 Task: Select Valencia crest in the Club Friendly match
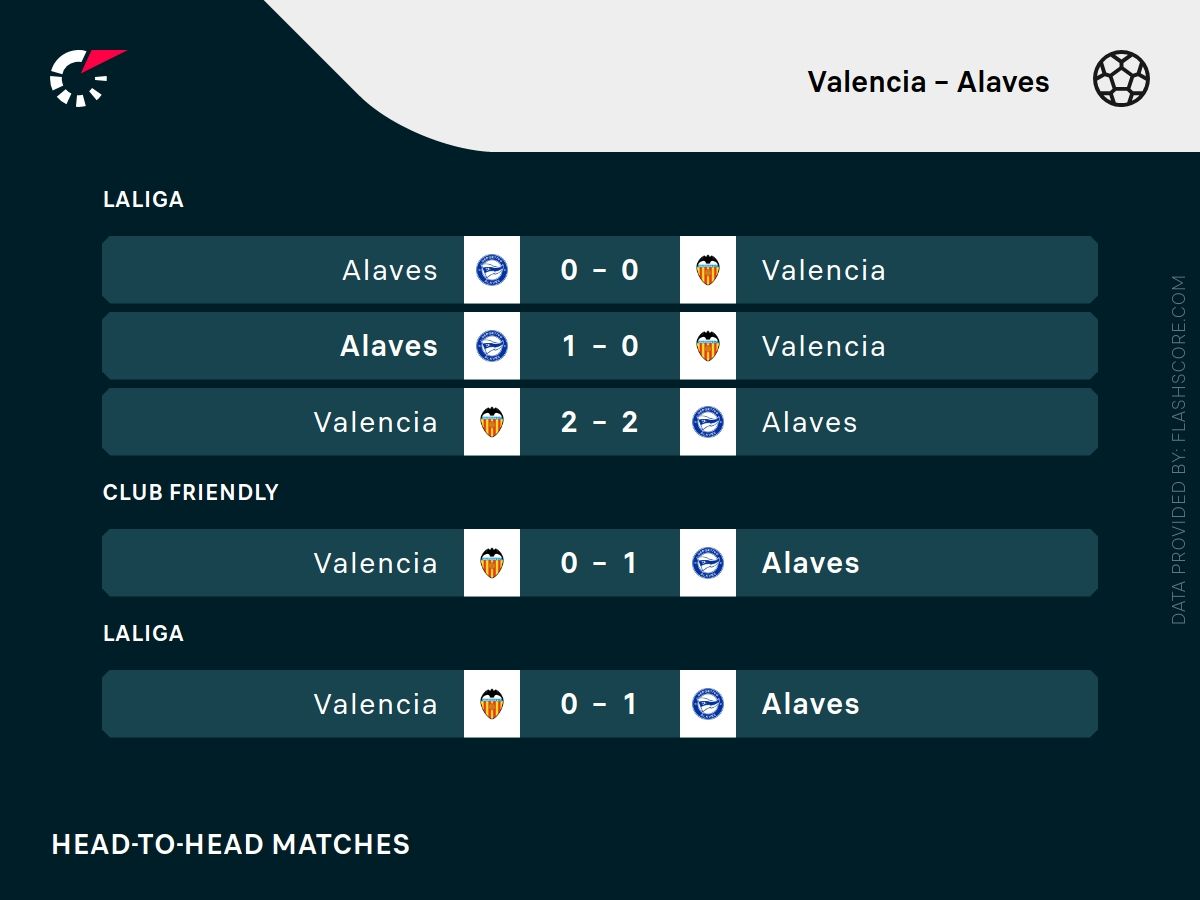pos(492,563)
